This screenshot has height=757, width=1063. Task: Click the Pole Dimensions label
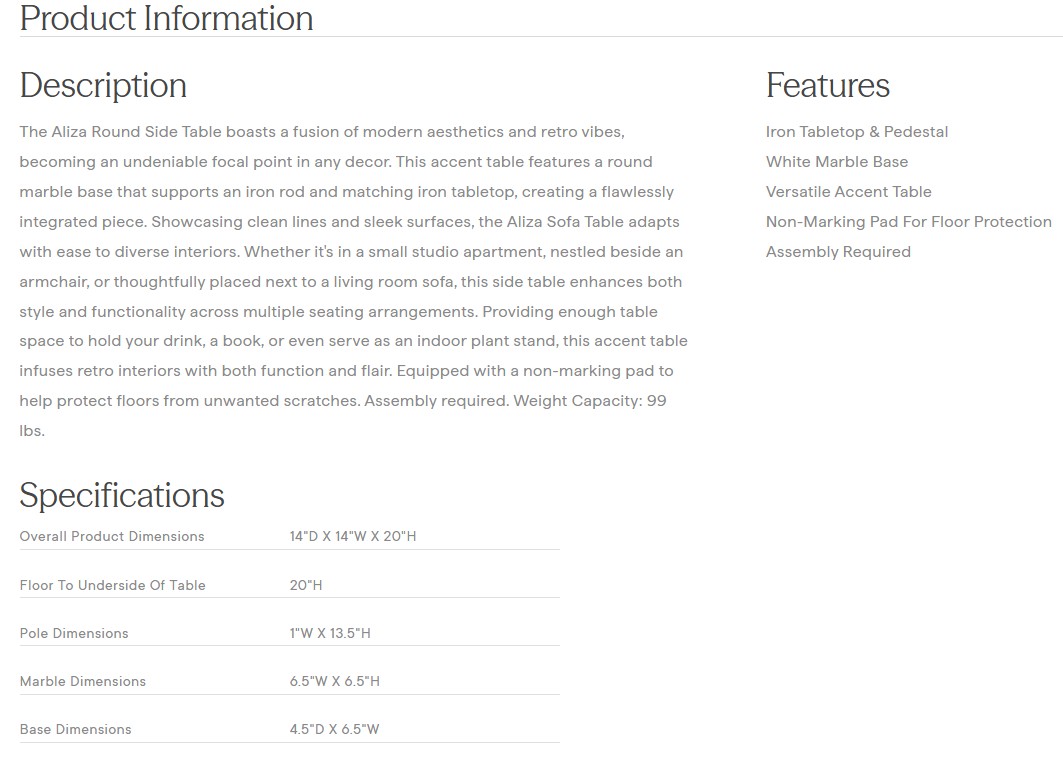(74, 633)
